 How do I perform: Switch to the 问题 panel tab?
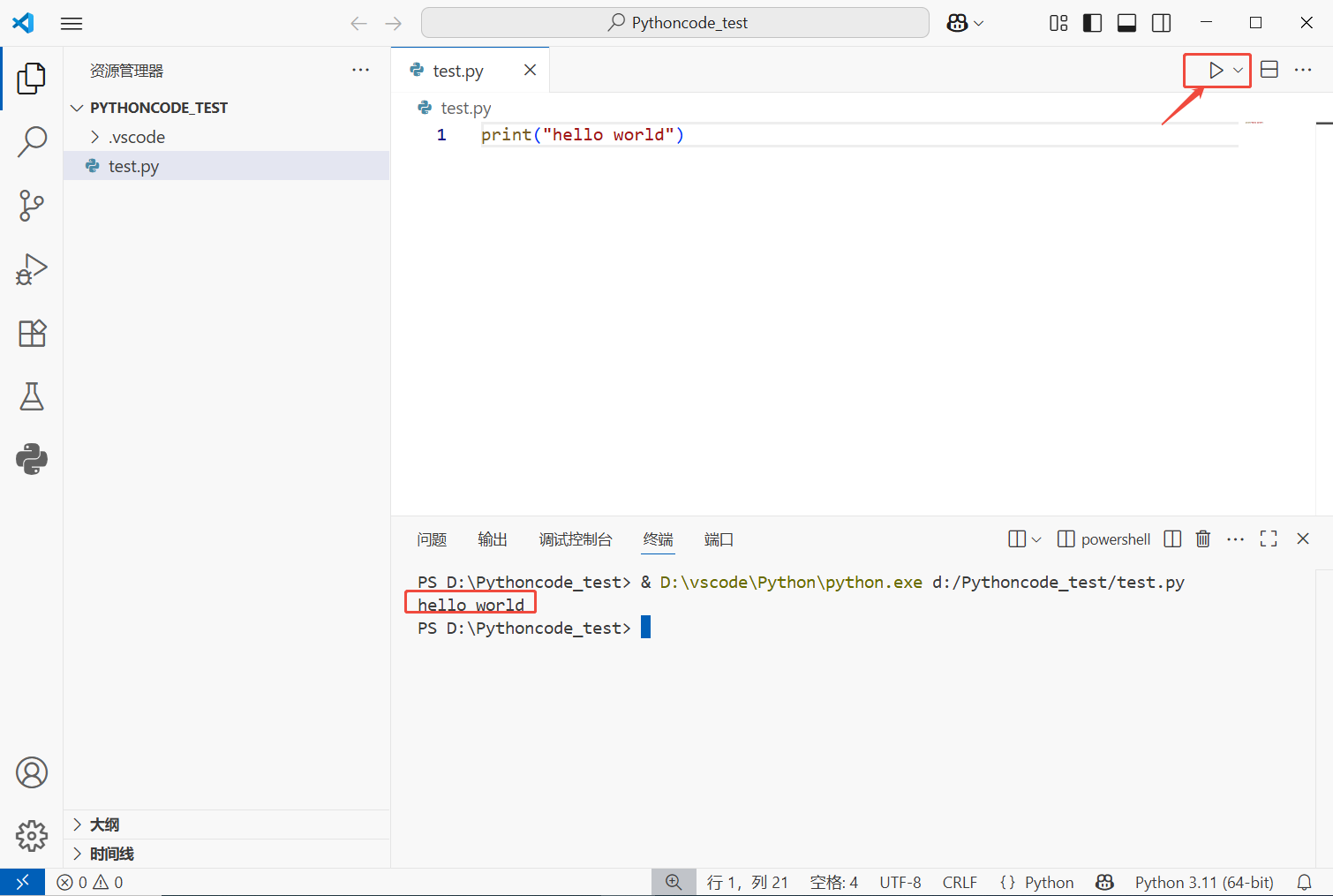(432, 539)
